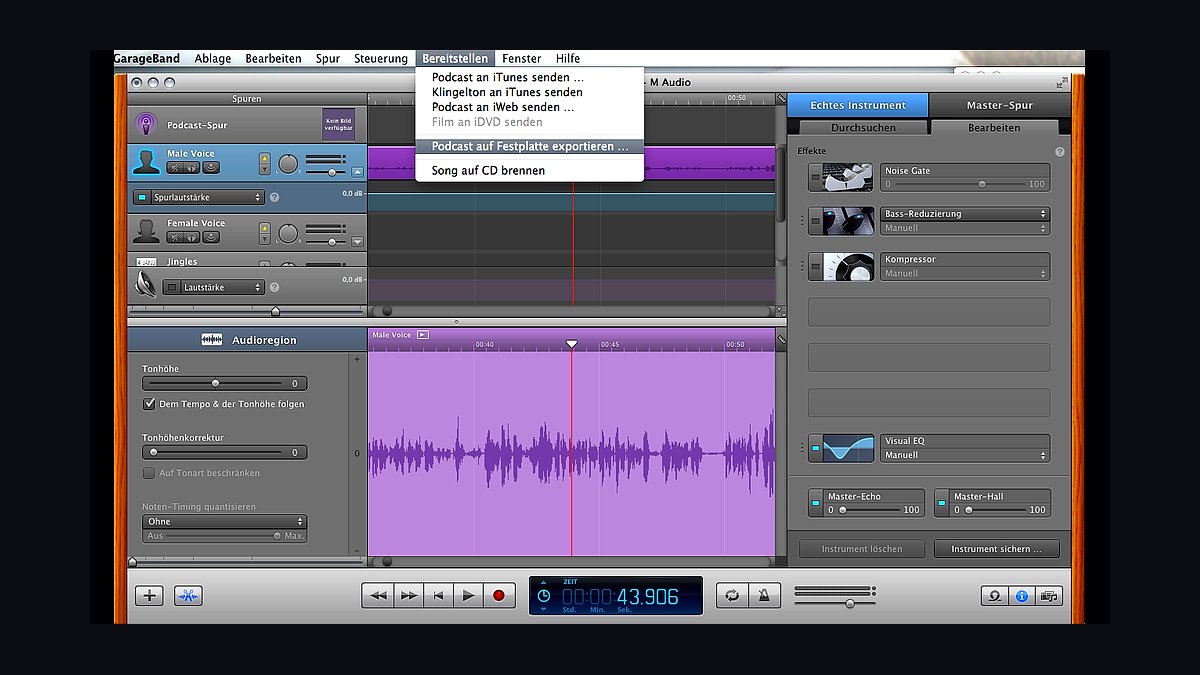This screenshot has height=675, width=1200.
Task: Click the Audioregion waveform icon
Action: pos(212,340)
